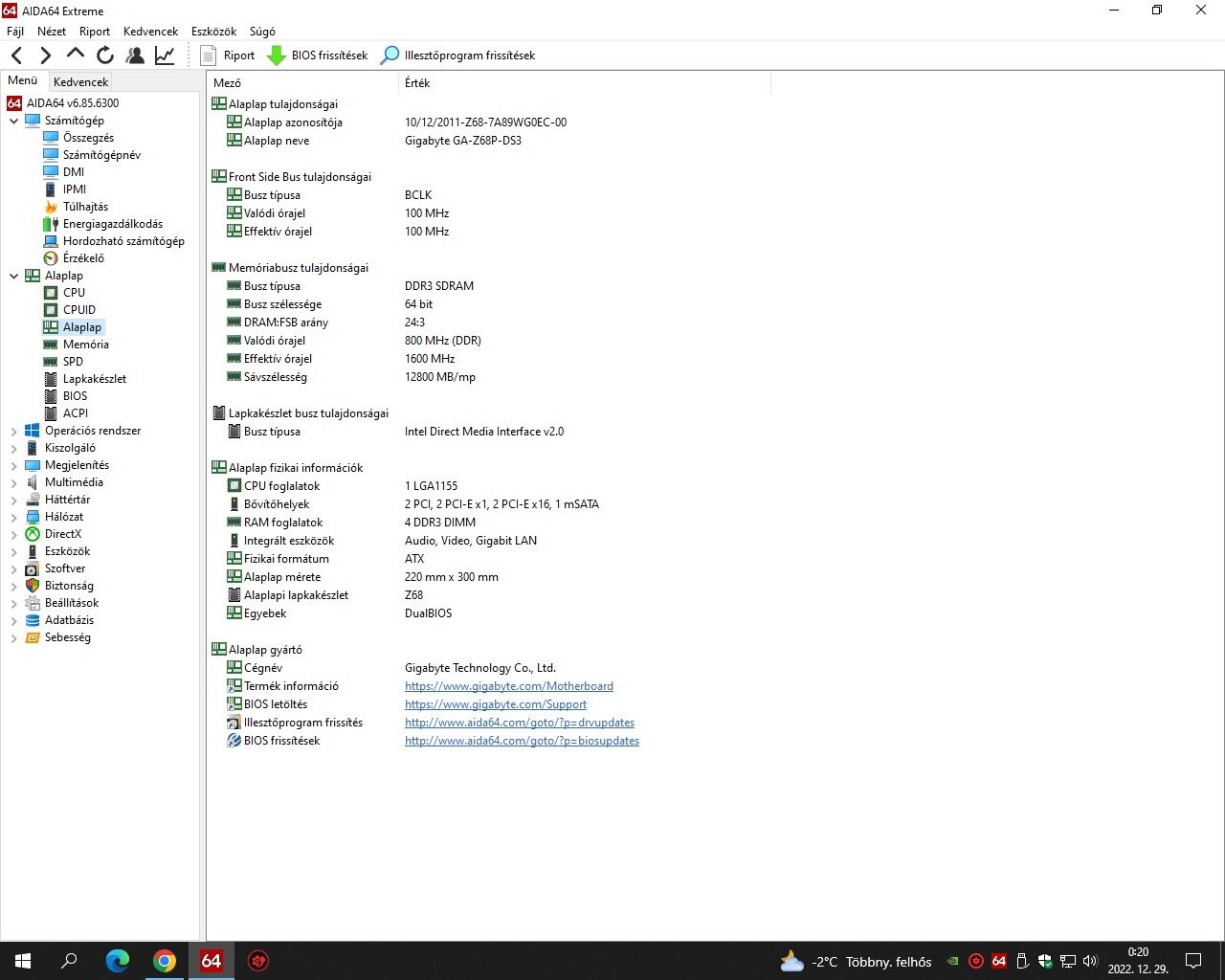
Task: Open Microsoft Edge from taskbar
Action: 117,961
